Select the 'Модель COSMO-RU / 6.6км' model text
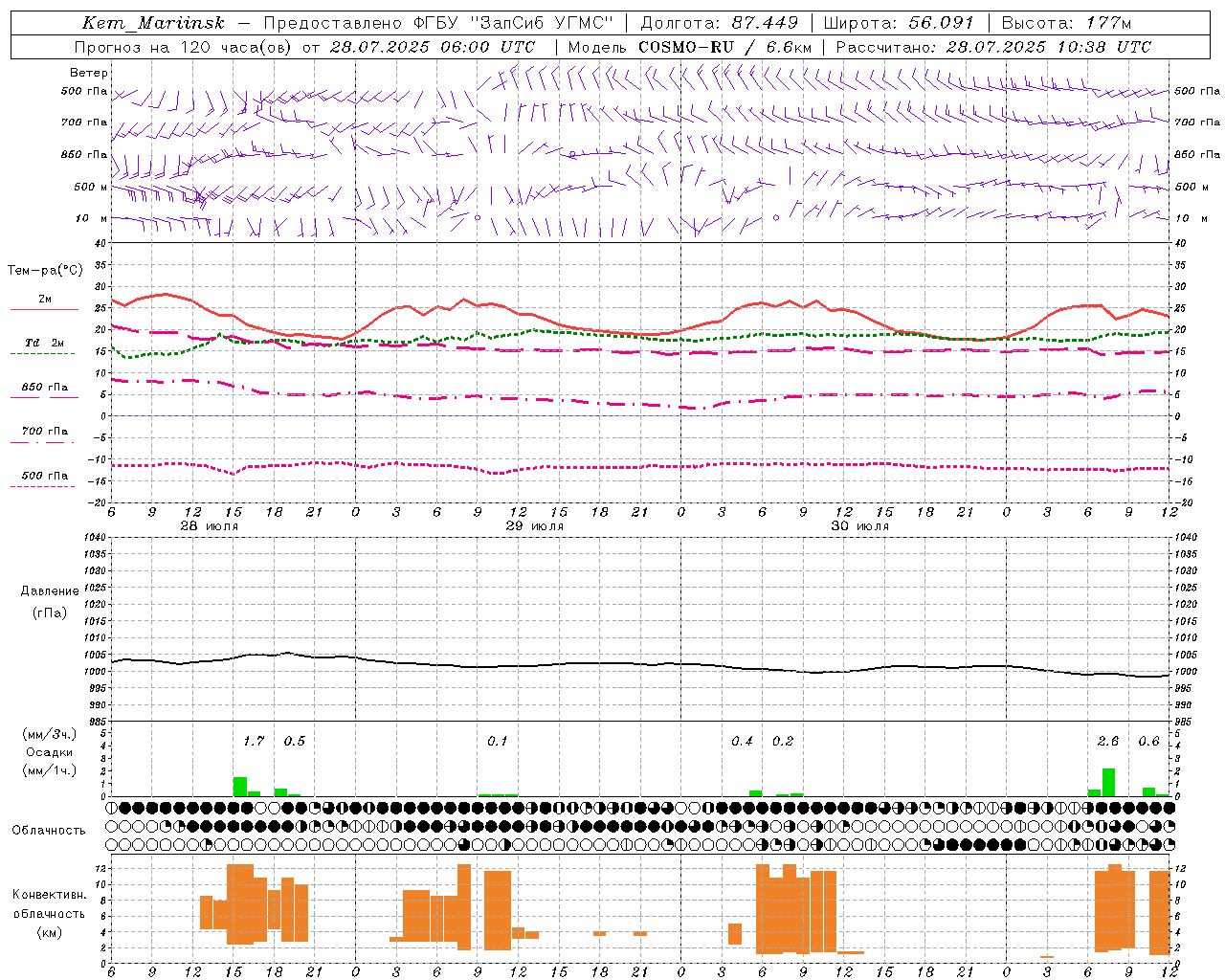The width and height of the screenshot is (1225, 980). pos(690,47)
